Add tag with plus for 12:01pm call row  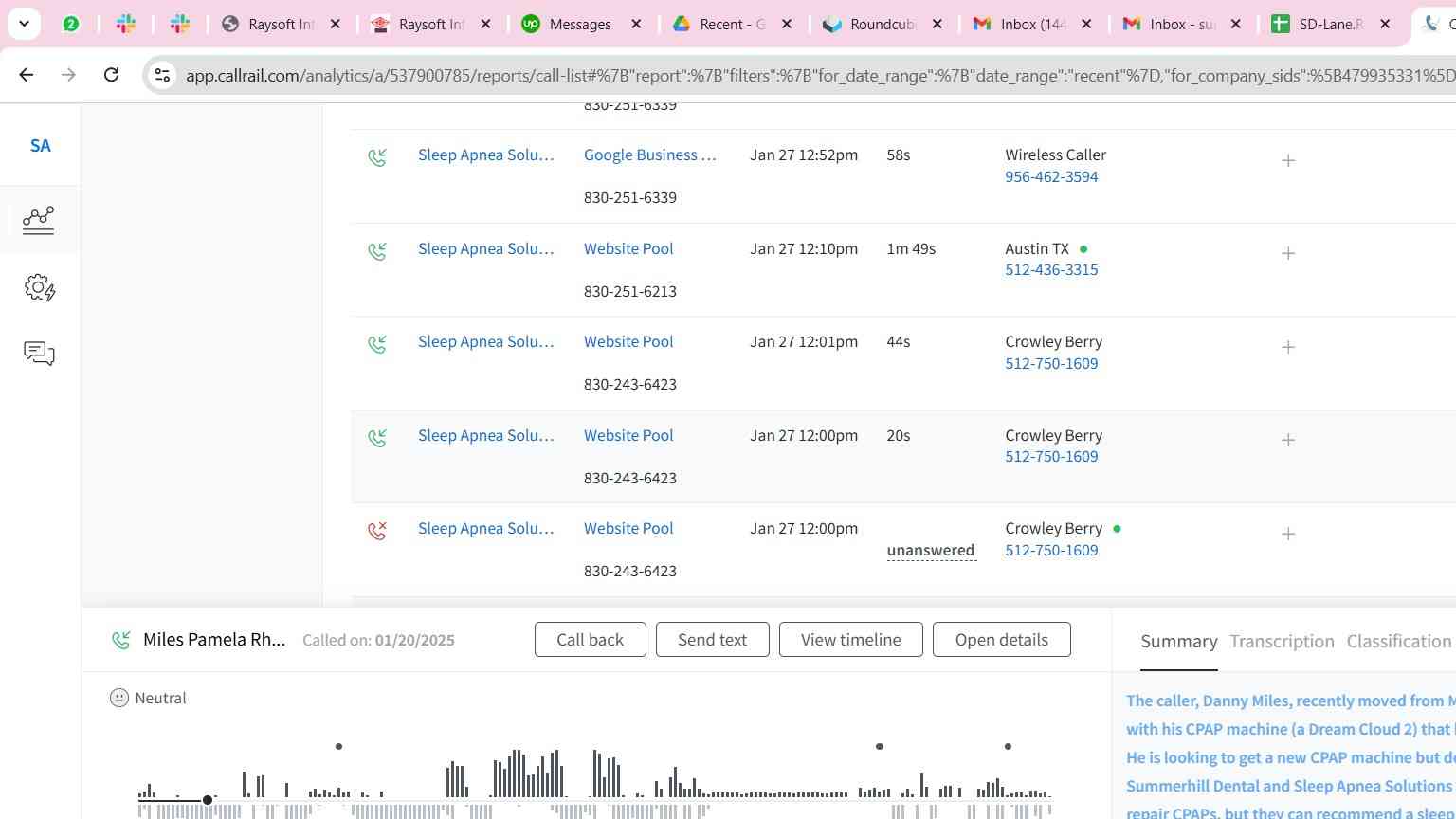[x=1288, y=347]
